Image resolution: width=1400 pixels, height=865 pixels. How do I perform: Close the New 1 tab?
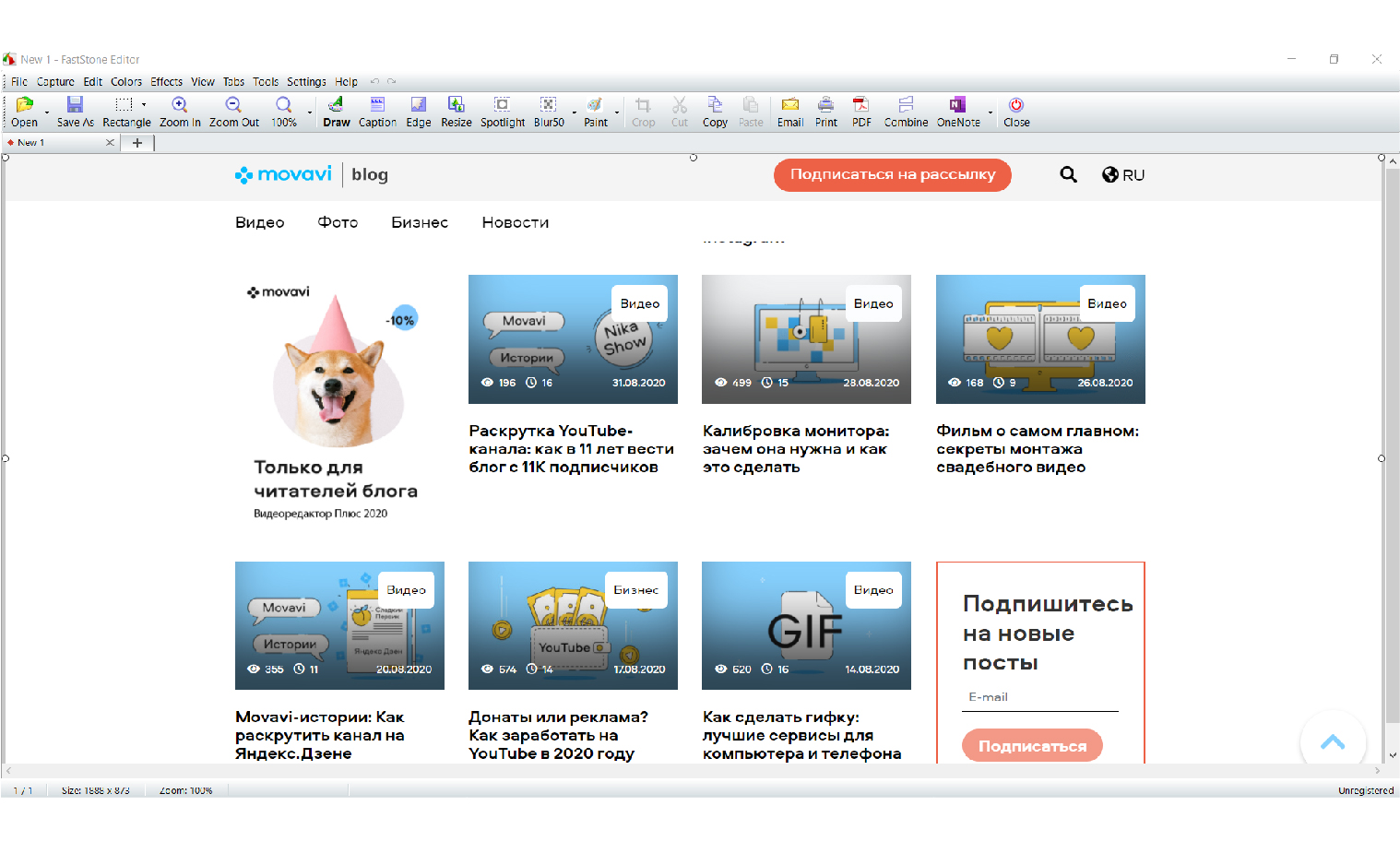(110, 143)
